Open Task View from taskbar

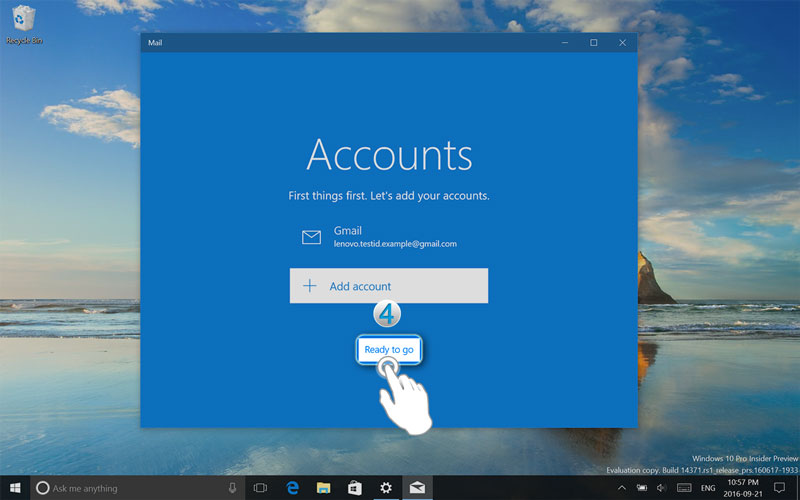tap(260, 488)
